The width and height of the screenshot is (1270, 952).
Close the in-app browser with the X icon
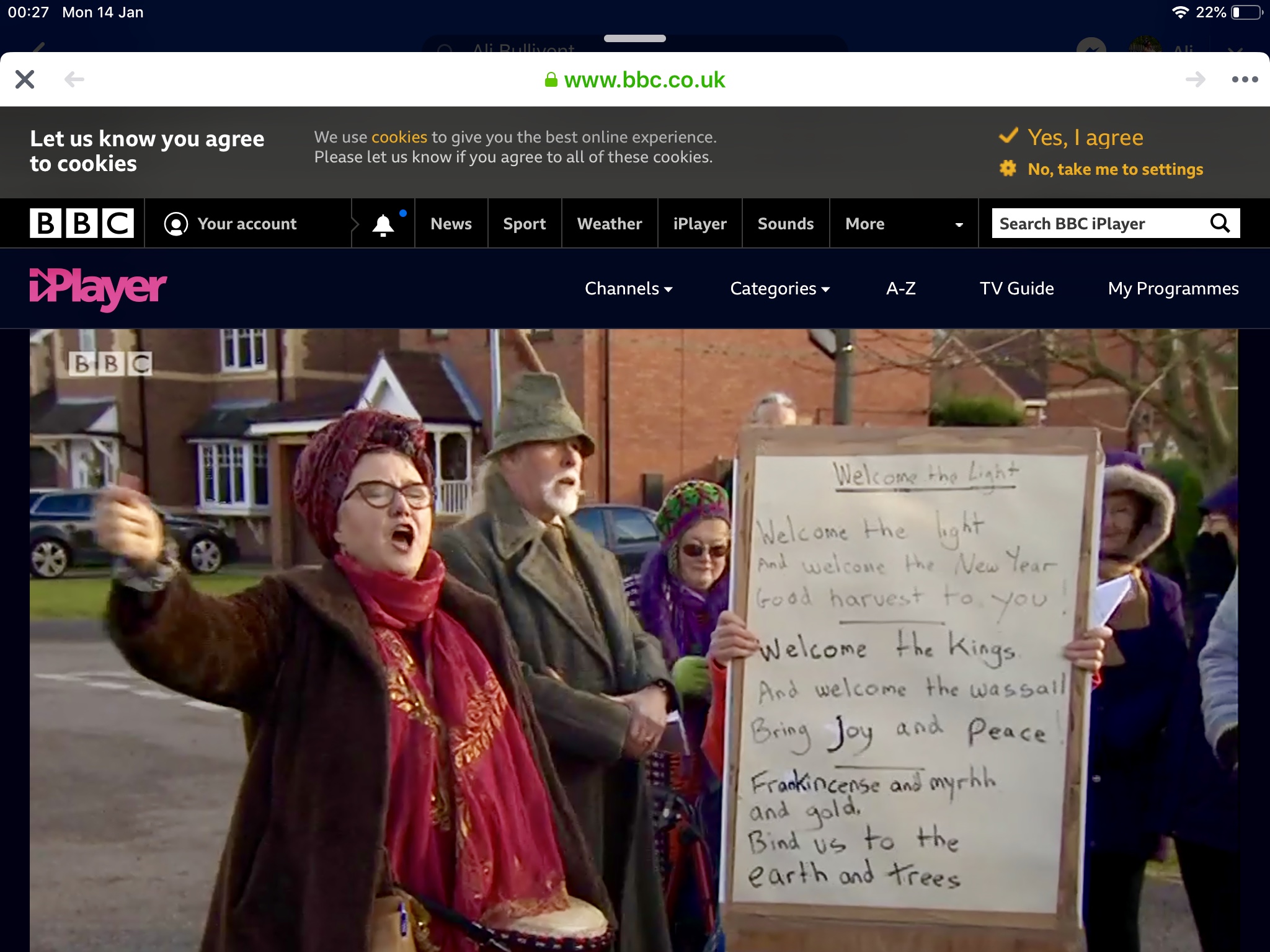pyautogui.click(x=25, y=79)
